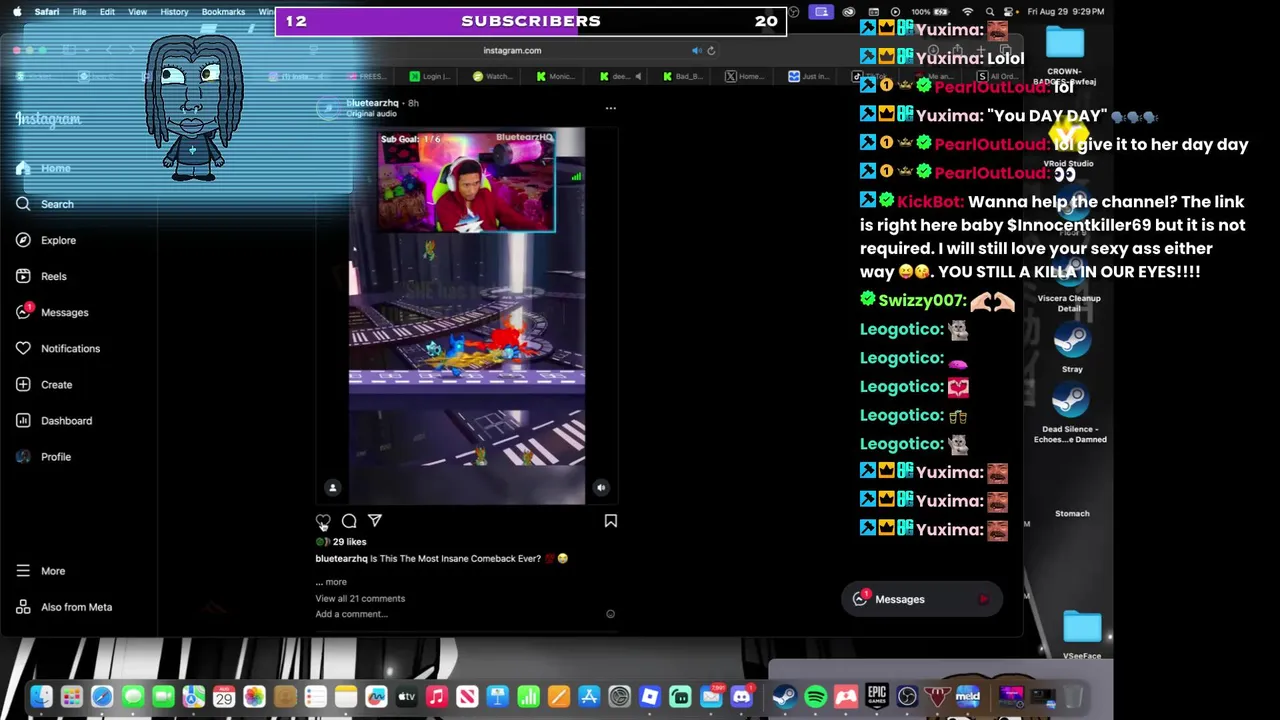Image resolution: width=1280 pixels, height=720 pixels.
Task: Expand the More menu in sidebar
Action: coord(41,571)
